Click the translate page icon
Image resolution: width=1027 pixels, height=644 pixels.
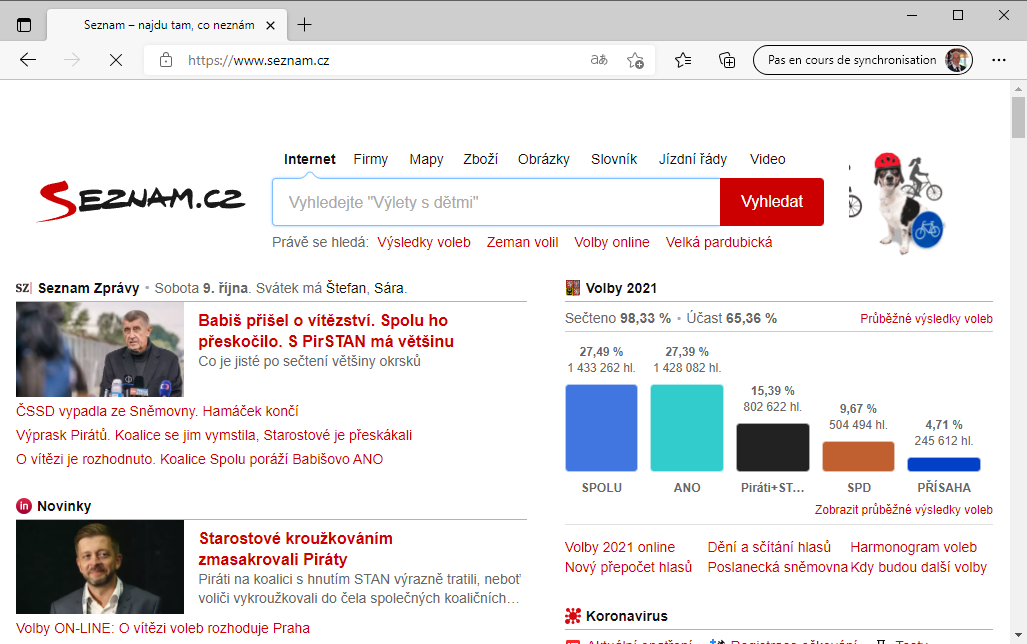(x=599, y=60)
